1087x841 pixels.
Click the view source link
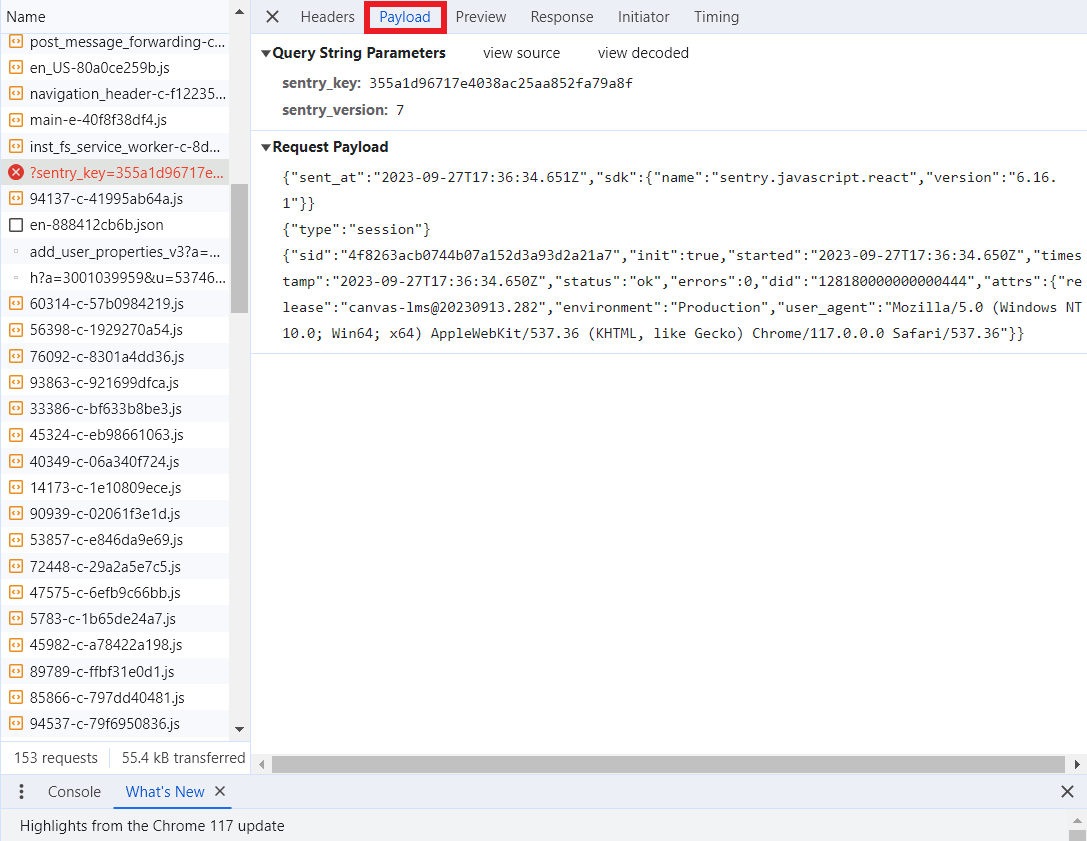point(521,52)
